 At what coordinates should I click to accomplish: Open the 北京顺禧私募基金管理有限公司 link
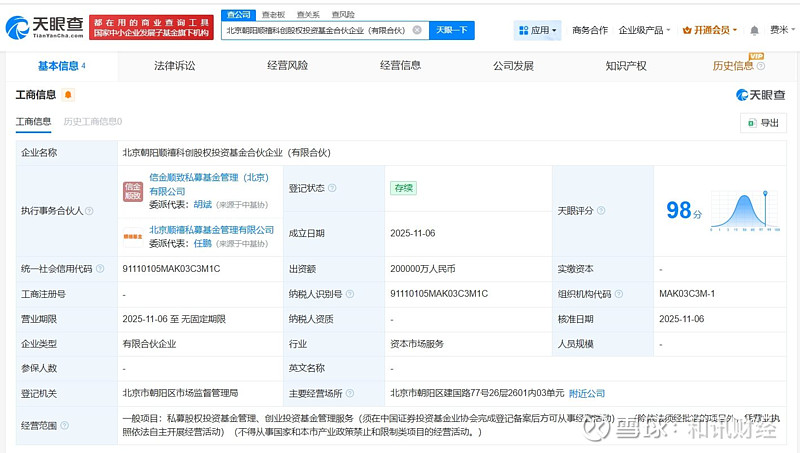point(211,230)
